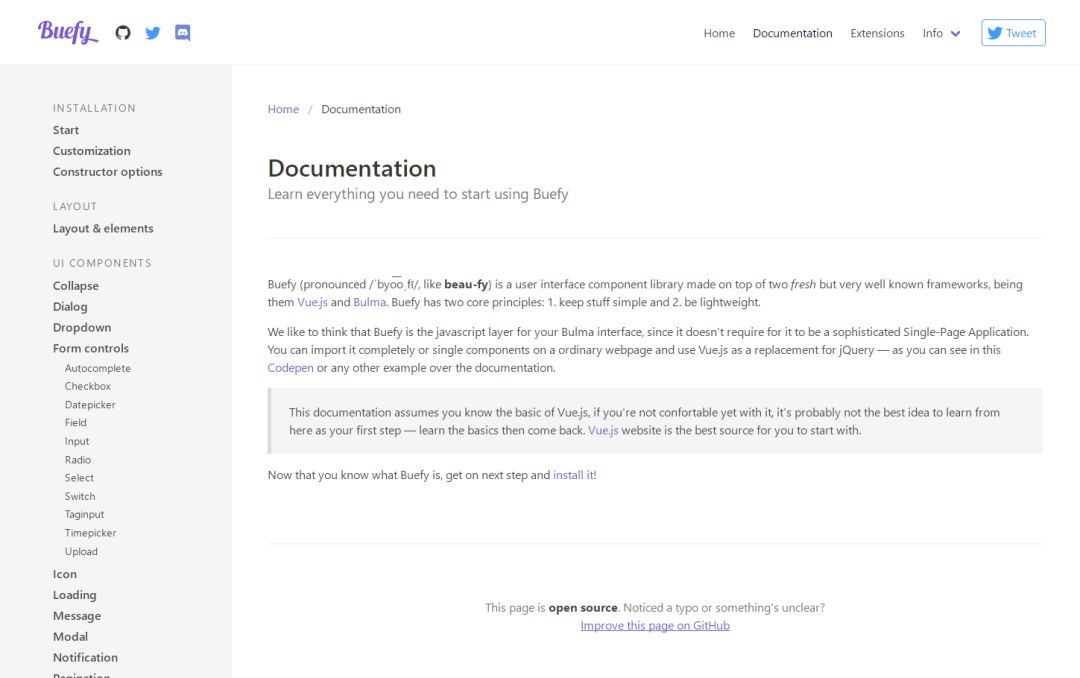Open Dropdown component page

click(82, 327)
